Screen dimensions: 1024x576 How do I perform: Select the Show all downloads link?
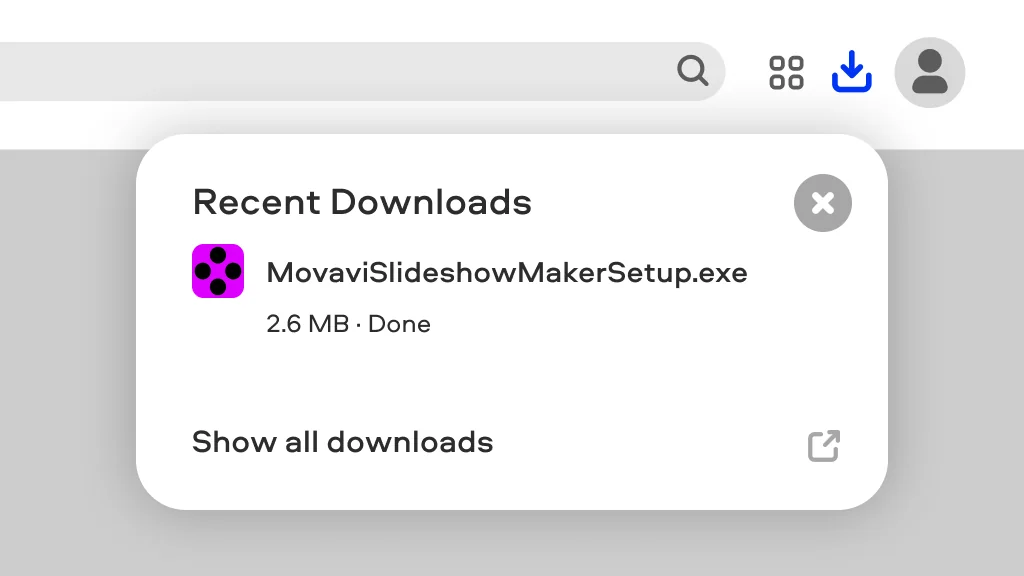pos(342,442)
